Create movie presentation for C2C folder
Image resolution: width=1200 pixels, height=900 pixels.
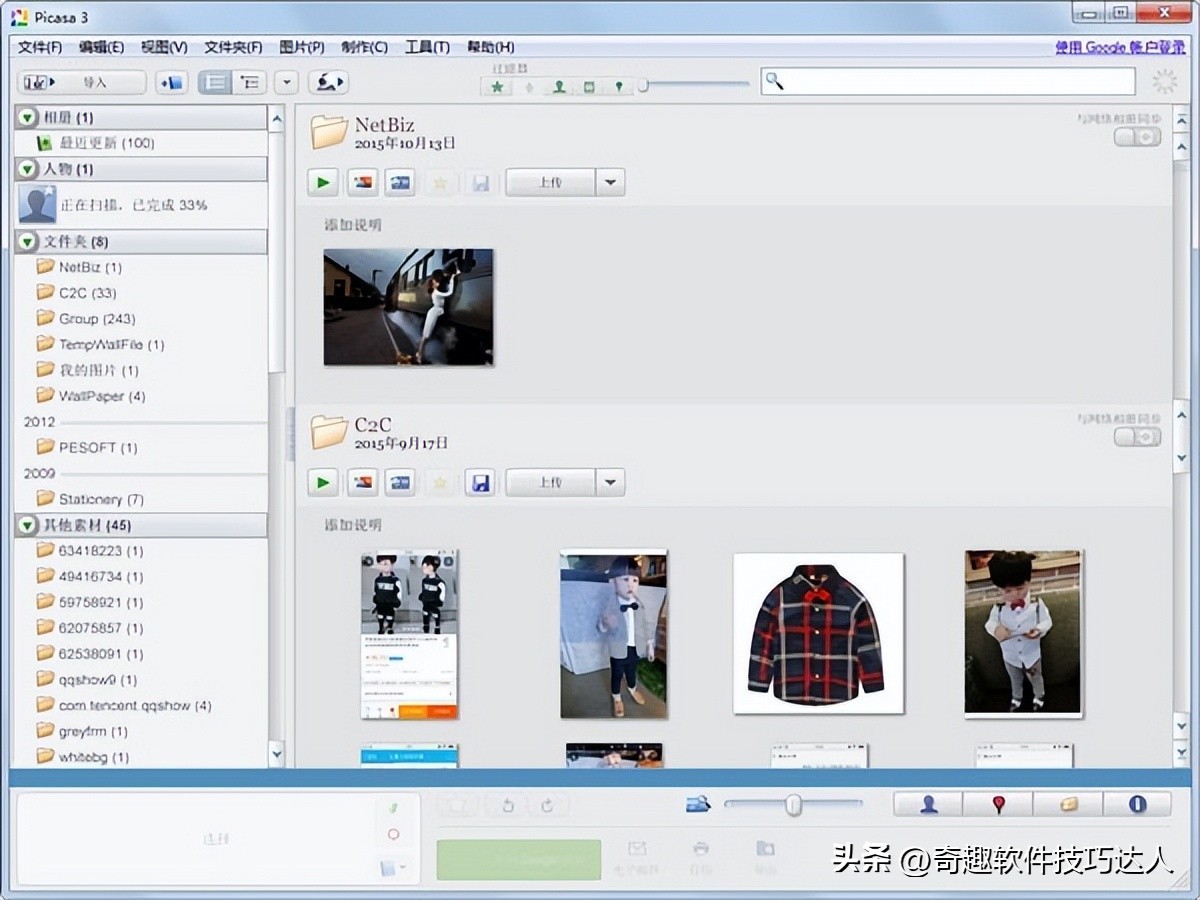coord(401,483)
